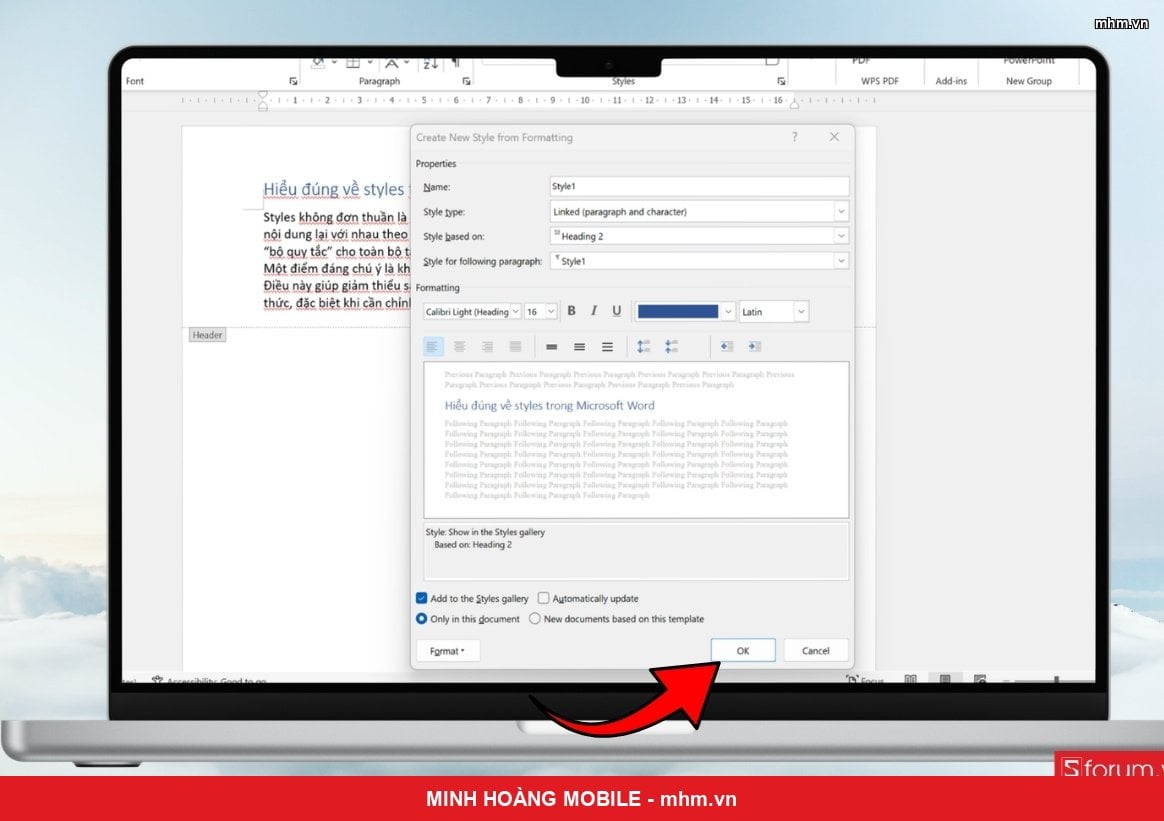Enable Automatically update checkbox
This screenshot has width=1164, height=821.
543,598
